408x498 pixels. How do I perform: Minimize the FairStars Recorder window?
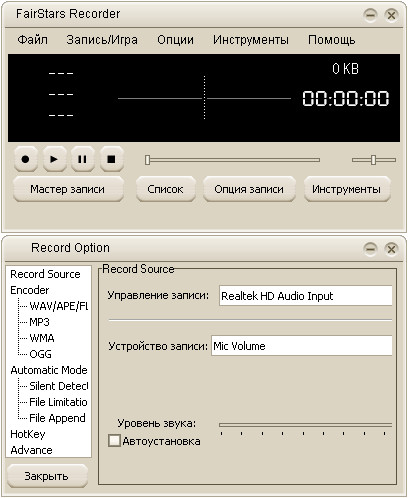[x=370, y=15]
